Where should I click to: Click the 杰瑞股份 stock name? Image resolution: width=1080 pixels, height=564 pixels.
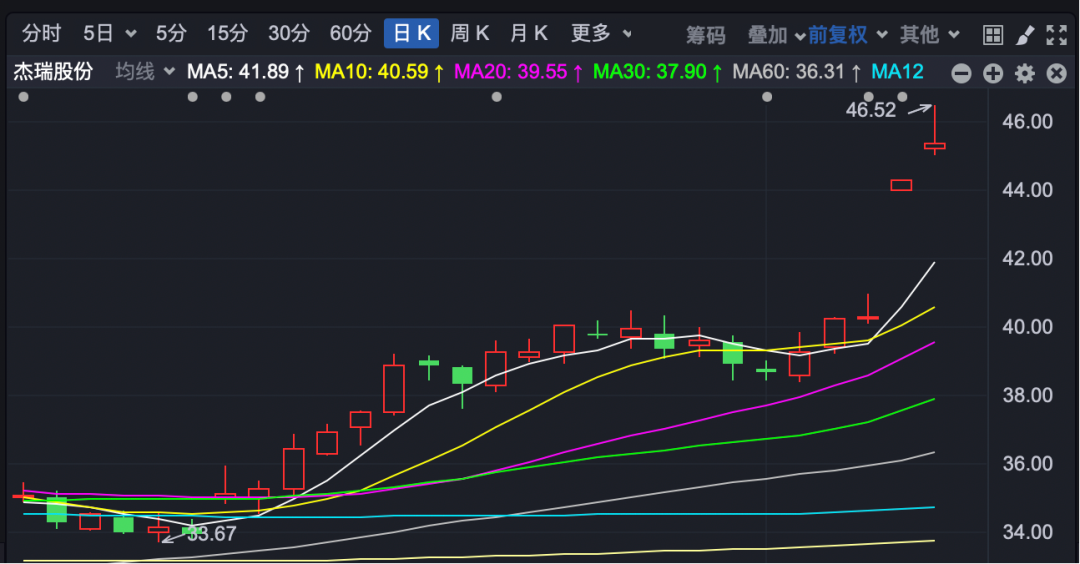coord(53,72)
